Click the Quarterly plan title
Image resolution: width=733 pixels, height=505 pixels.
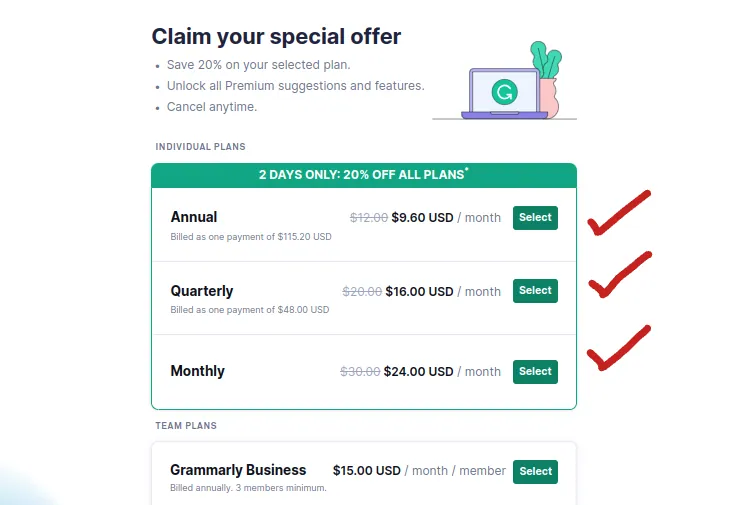point(202,291)
